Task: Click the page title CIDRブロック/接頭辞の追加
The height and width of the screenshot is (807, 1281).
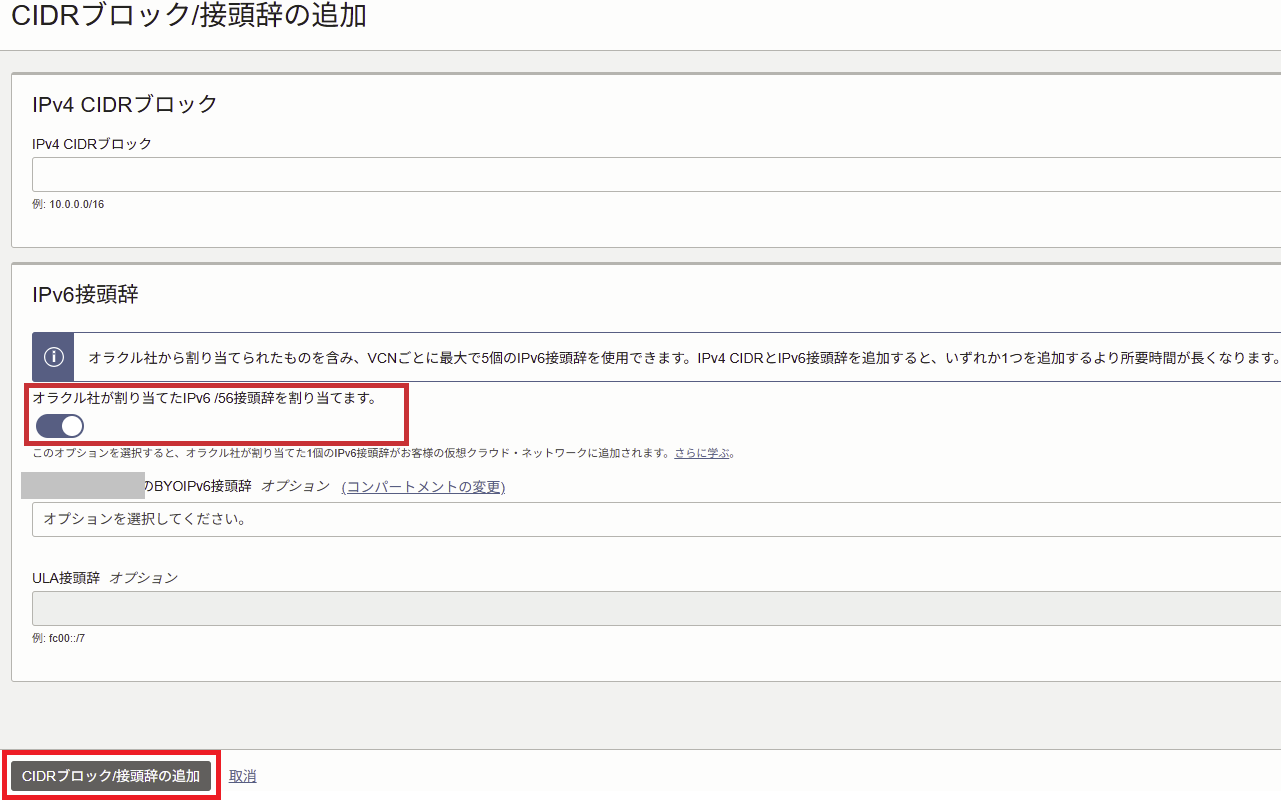Action: pyautogui.click(x=188, y=15)
